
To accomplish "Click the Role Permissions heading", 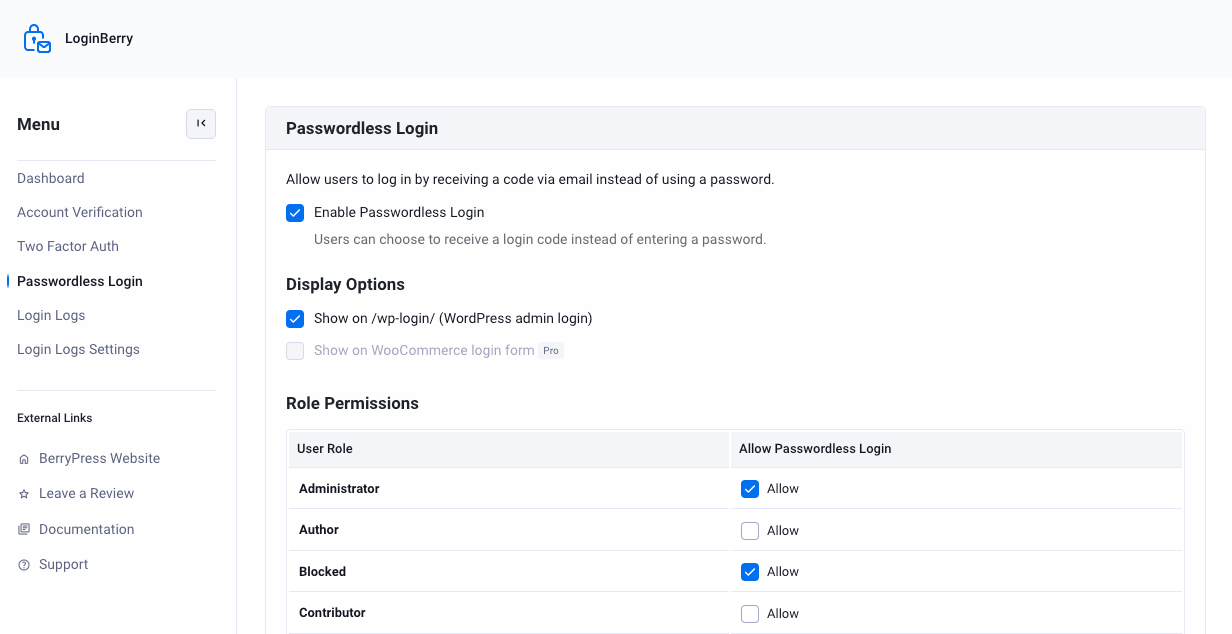I will 352,404.
